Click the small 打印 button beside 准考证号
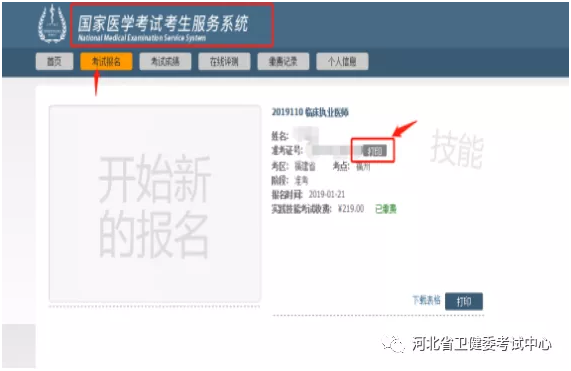 point(375,150)
